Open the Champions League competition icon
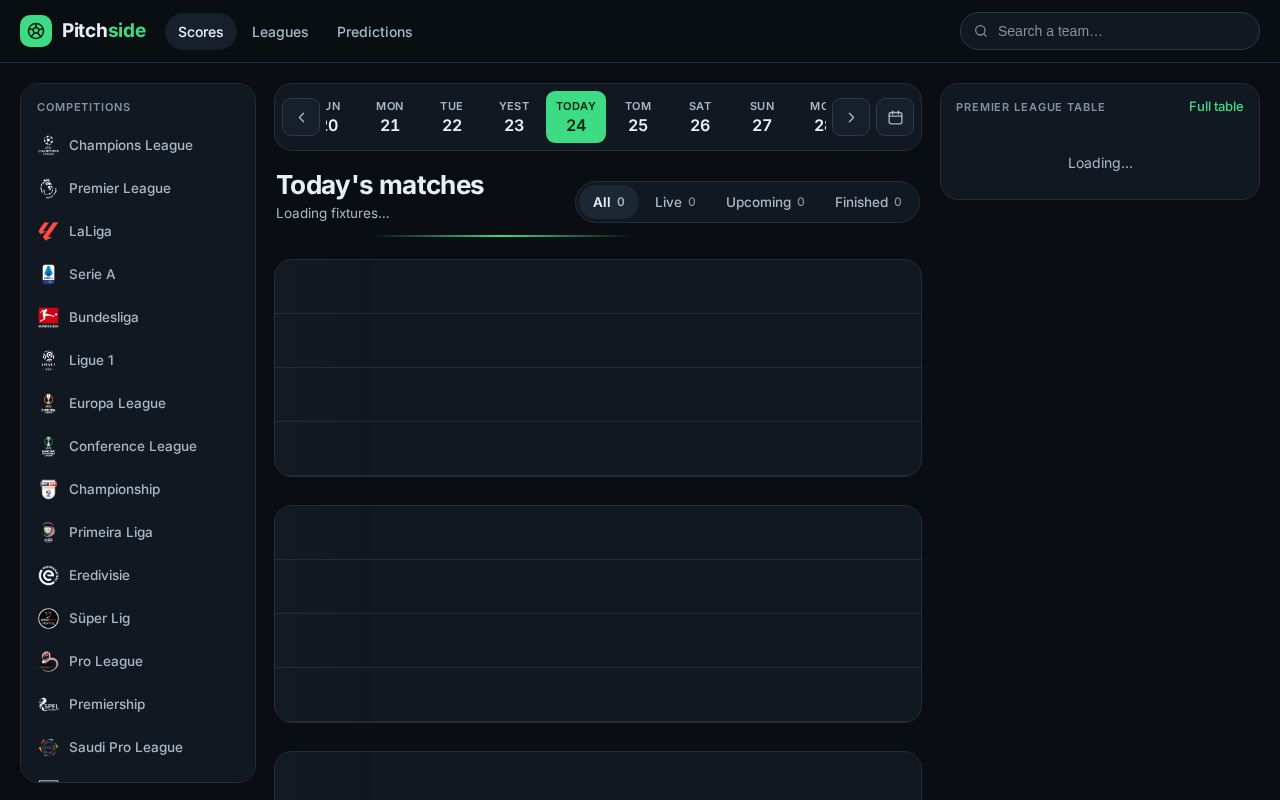Image resolution: width=1280 pixels, height=800 pixels. 48,145
